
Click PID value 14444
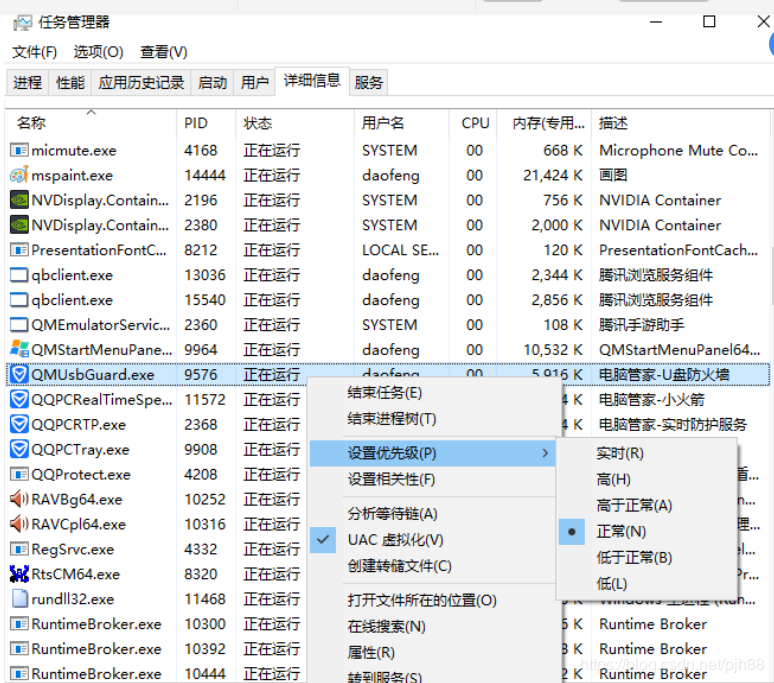204,175
